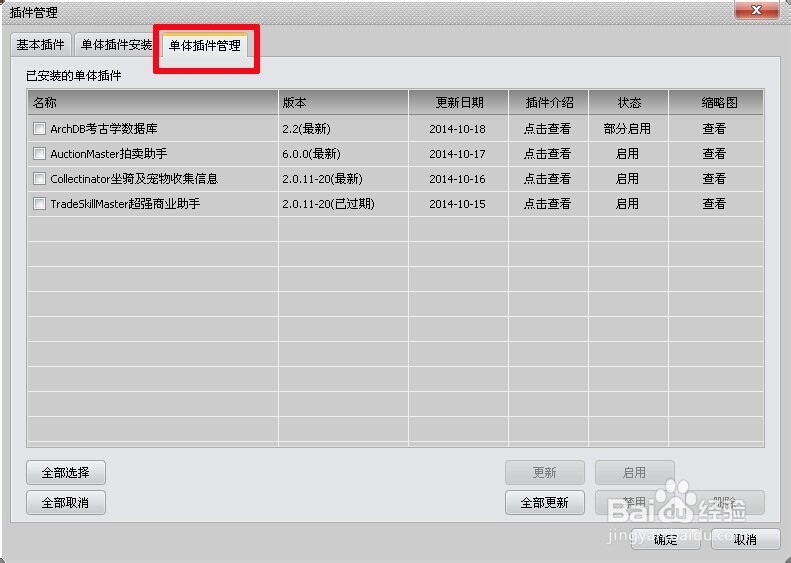Confirm with the 确定 button
Image resolution: width=791 pixels, height=563 pixels.
tap(665, 539)
